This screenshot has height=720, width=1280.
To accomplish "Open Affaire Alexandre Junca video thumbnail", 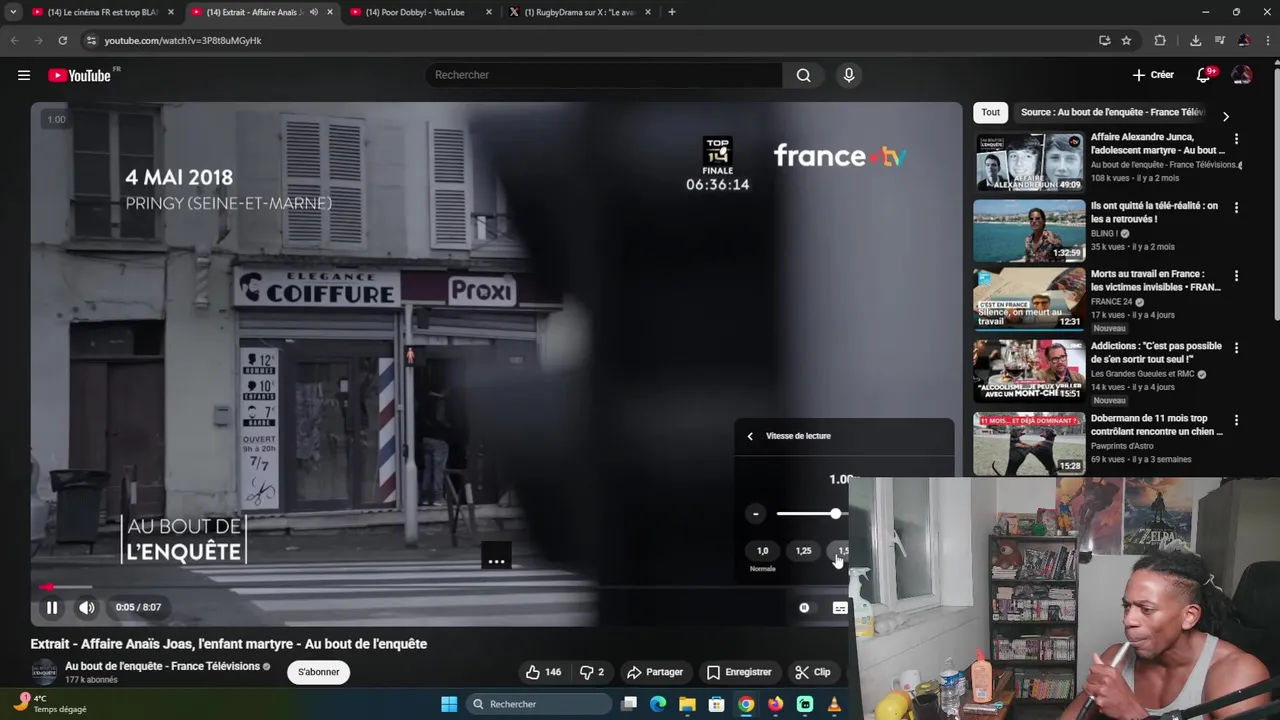I will 1029,162.
